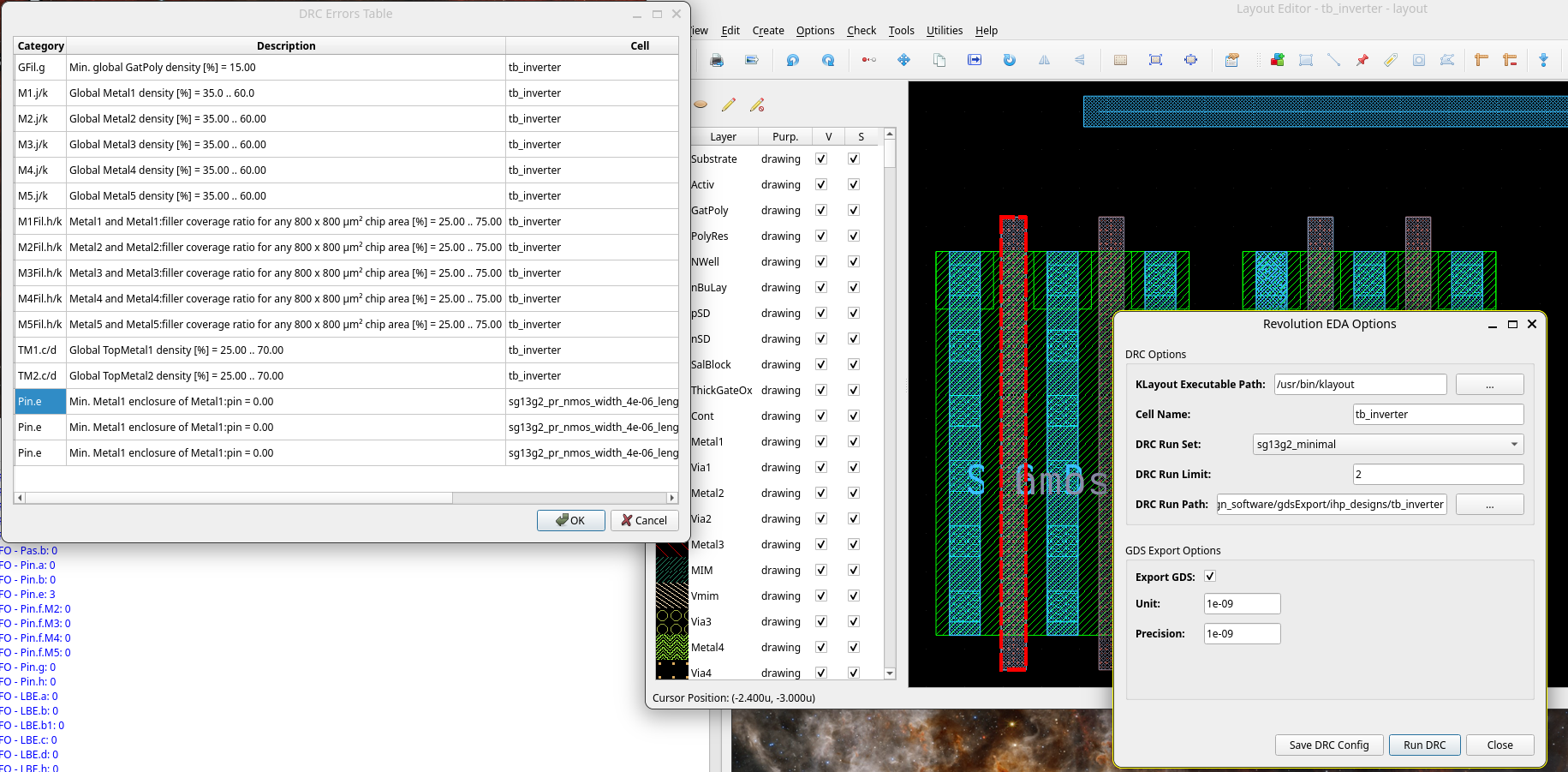Image resolution: width=1568 pixels, height=772 pixels.
Task: Click the yellow pencil edit icon
Action: tap(729, 105)
